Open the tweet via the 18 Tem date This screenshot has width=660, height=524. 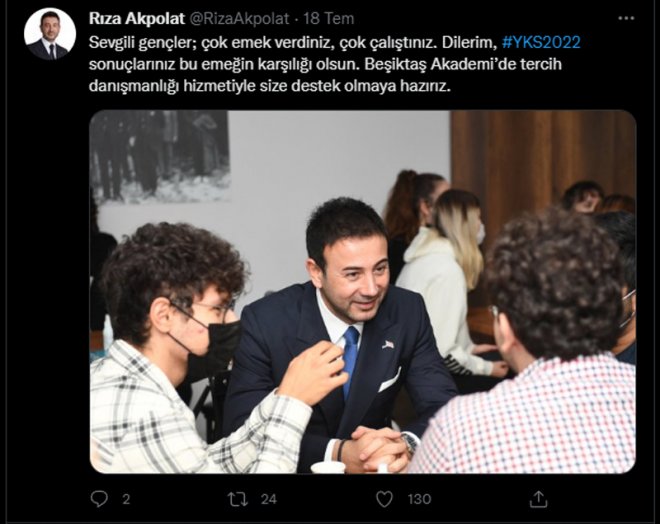(x=329, y=19)
